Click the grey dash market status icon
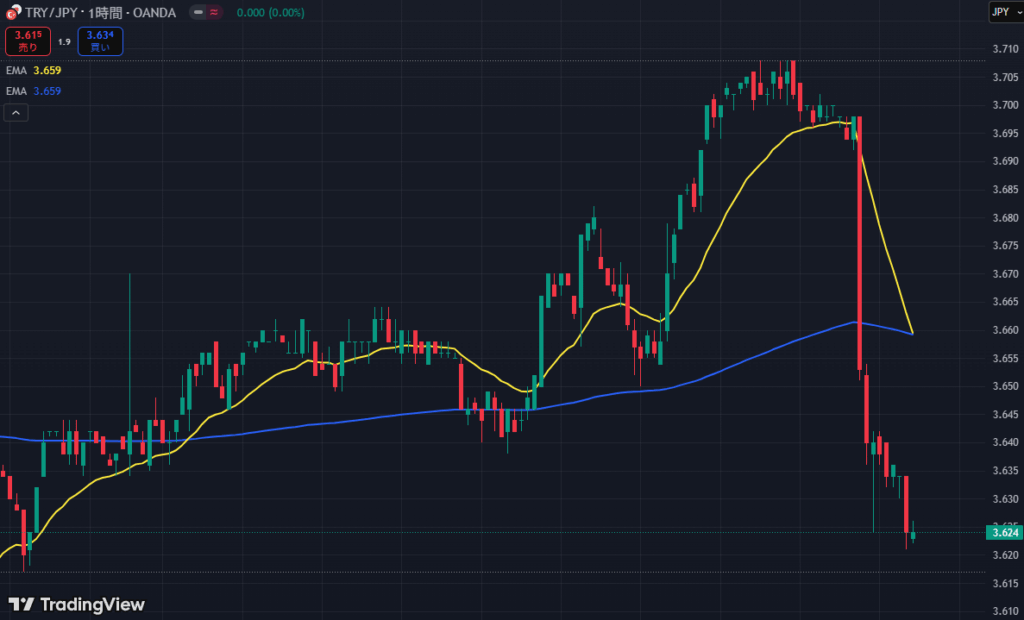The height and width of the screenshot is (620, 1024). tap(198, 12)
